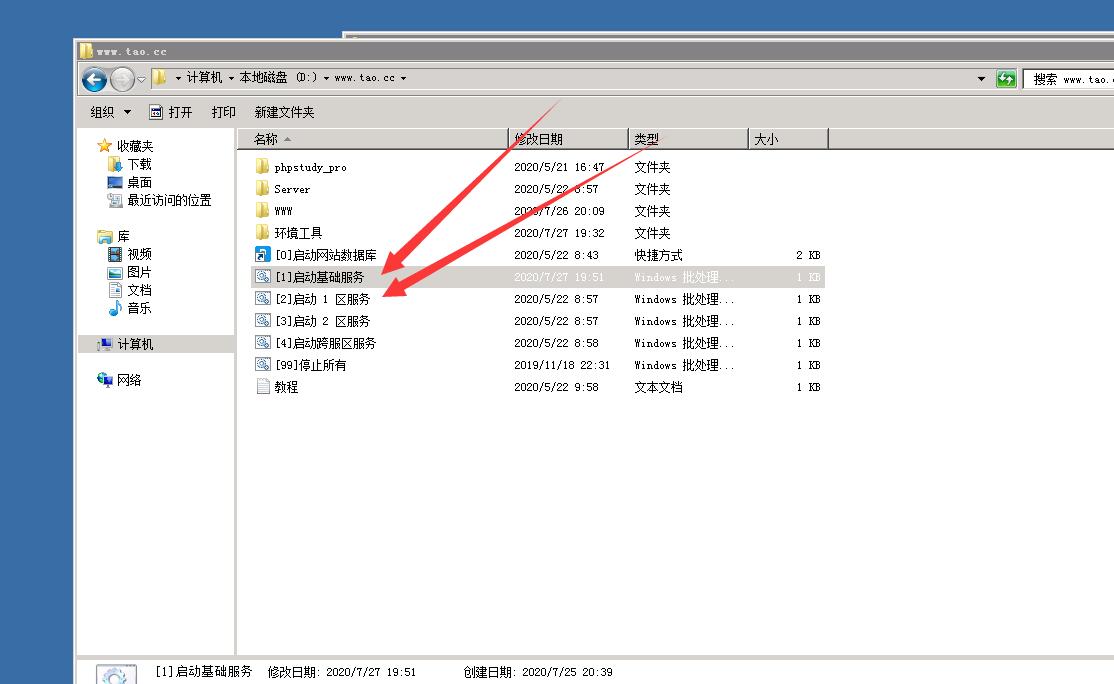Select 计算机 in the navigation pane
1114x684 pixels.
point(135,344)
